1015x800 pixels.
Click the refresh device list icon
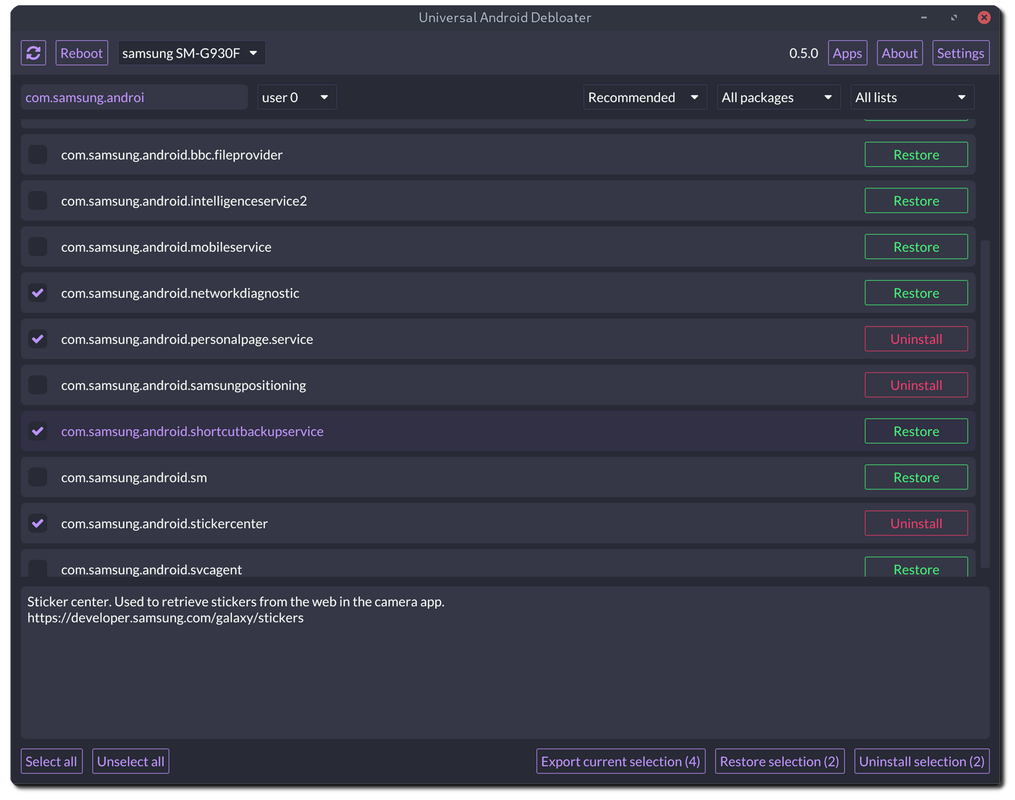coord(34,53)
